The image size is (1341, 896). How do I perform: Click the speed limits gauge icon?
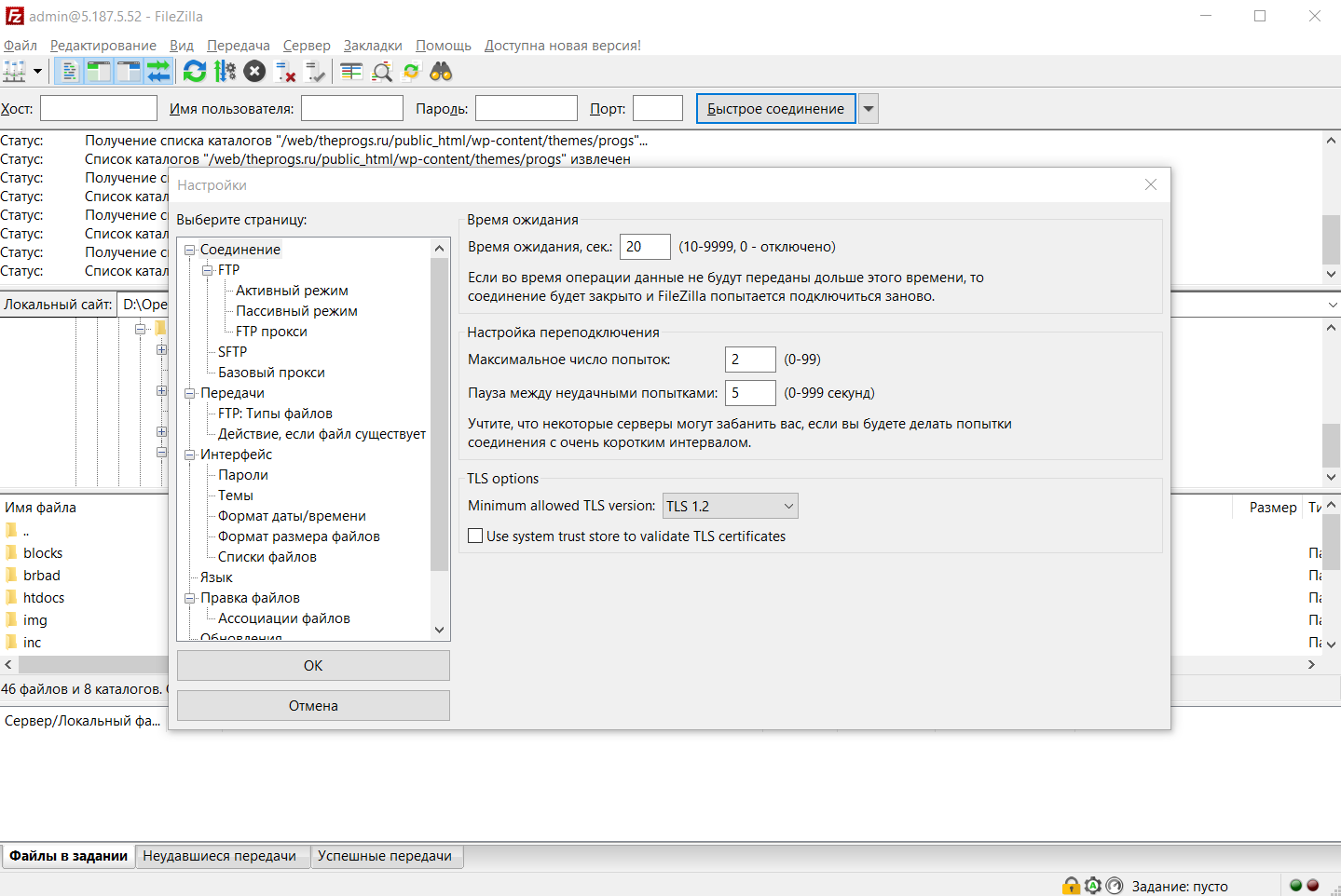click(x=1114, y=886)
